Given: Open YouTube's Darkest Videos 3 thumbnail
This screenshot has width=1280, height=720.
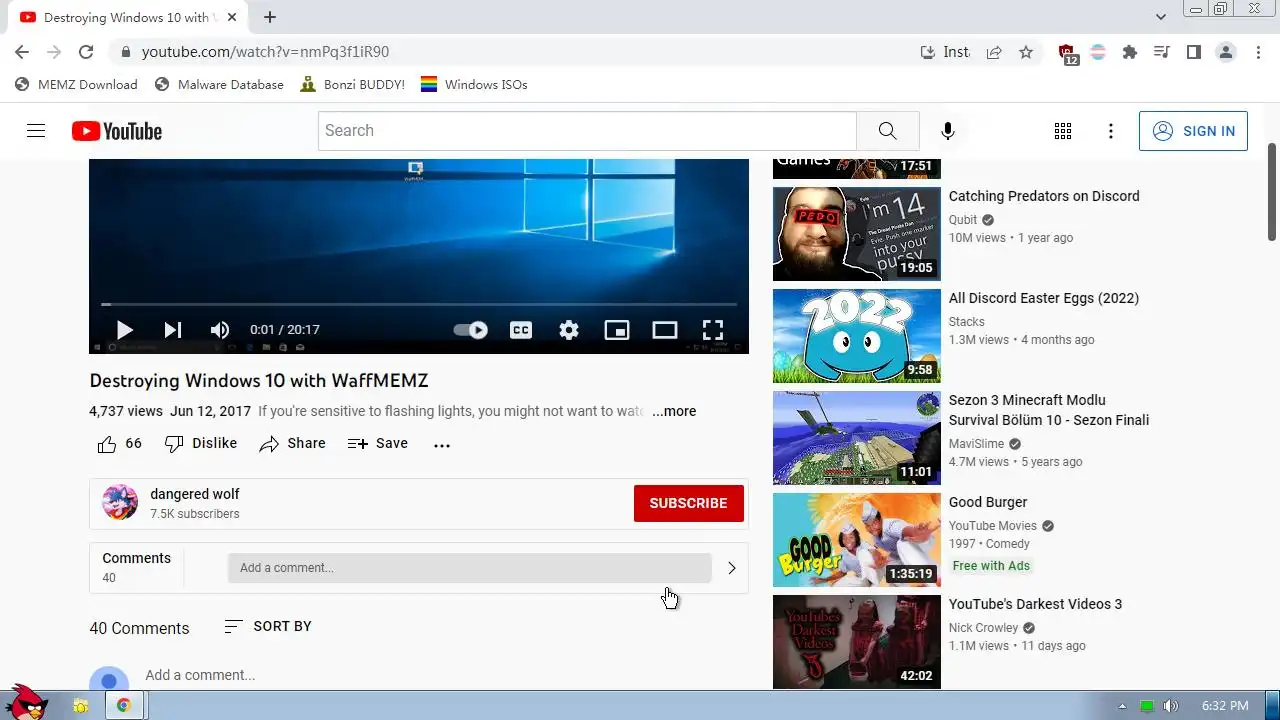Looking at the screenshot, I should coord(857,642).
